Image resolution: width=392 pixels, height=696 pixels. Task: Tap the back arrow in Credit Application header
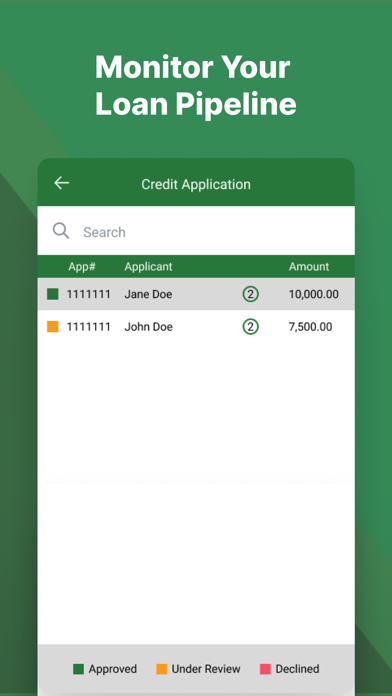pos(61,183)
